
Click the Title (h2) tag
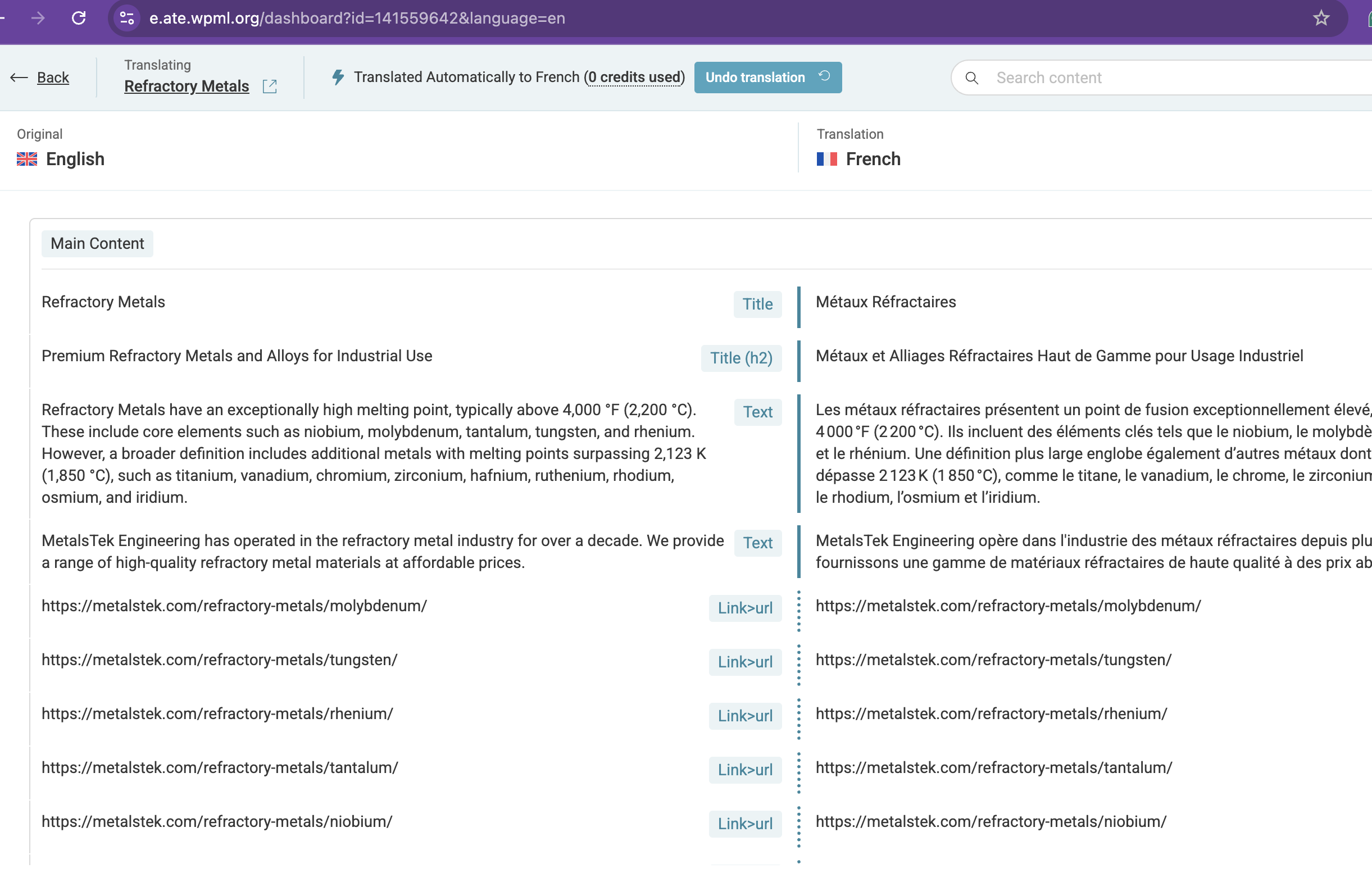tap(742, 358)
